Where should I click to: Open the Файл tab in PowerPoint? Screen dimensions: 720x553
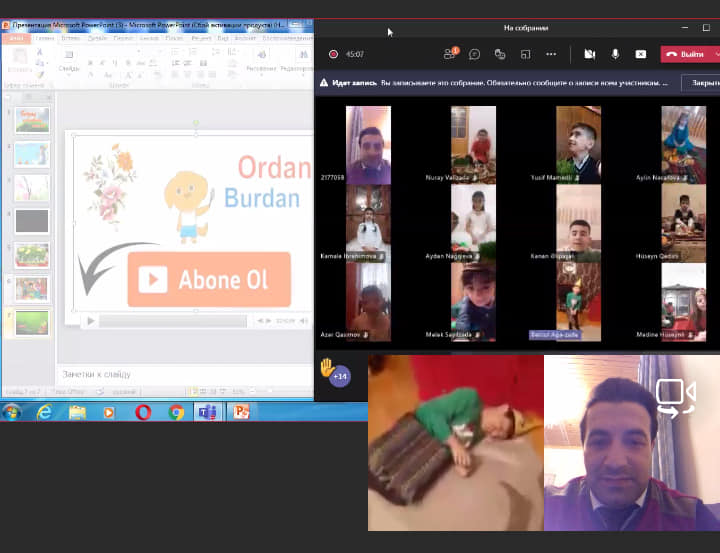17,38
